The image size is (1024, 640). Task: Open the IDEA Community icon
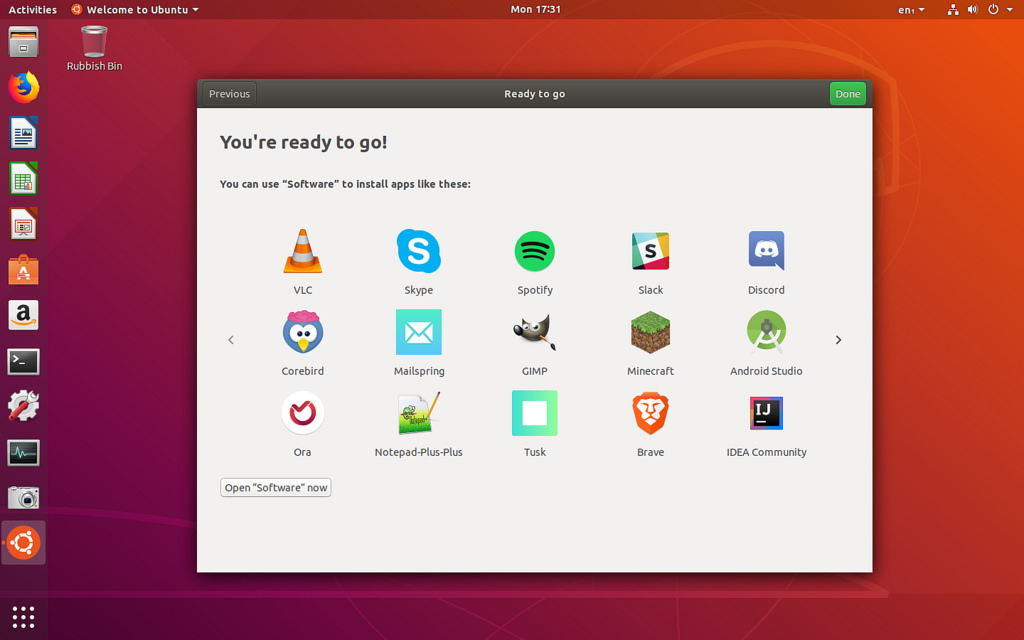click(x=766, y=413)
